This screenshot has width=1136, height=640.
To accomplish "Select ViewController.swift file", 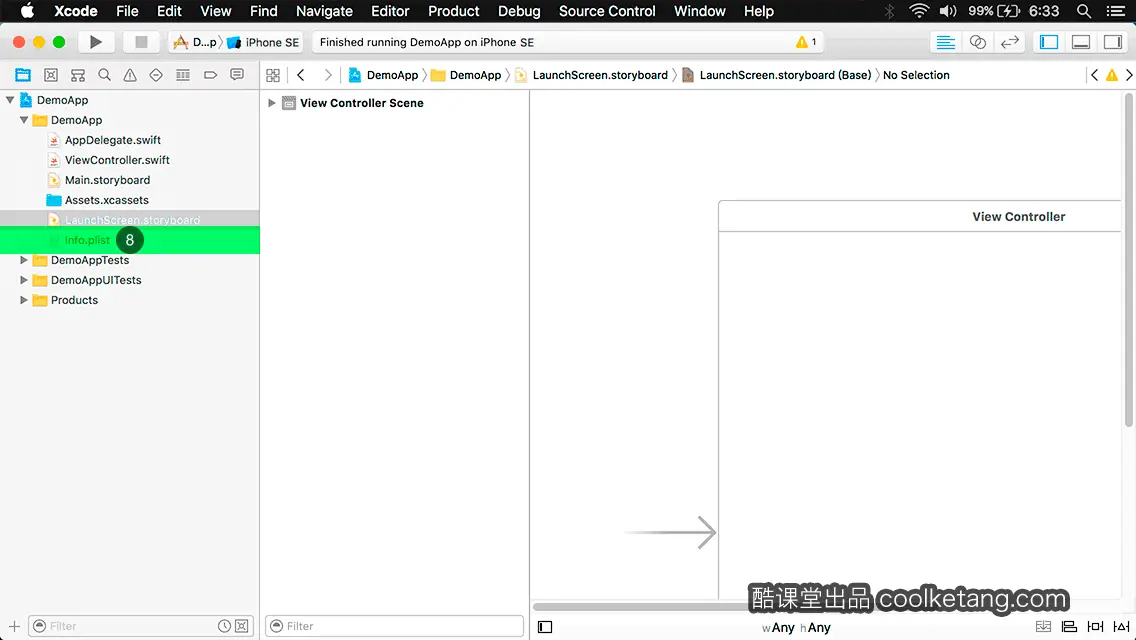I will pos(117,159).
